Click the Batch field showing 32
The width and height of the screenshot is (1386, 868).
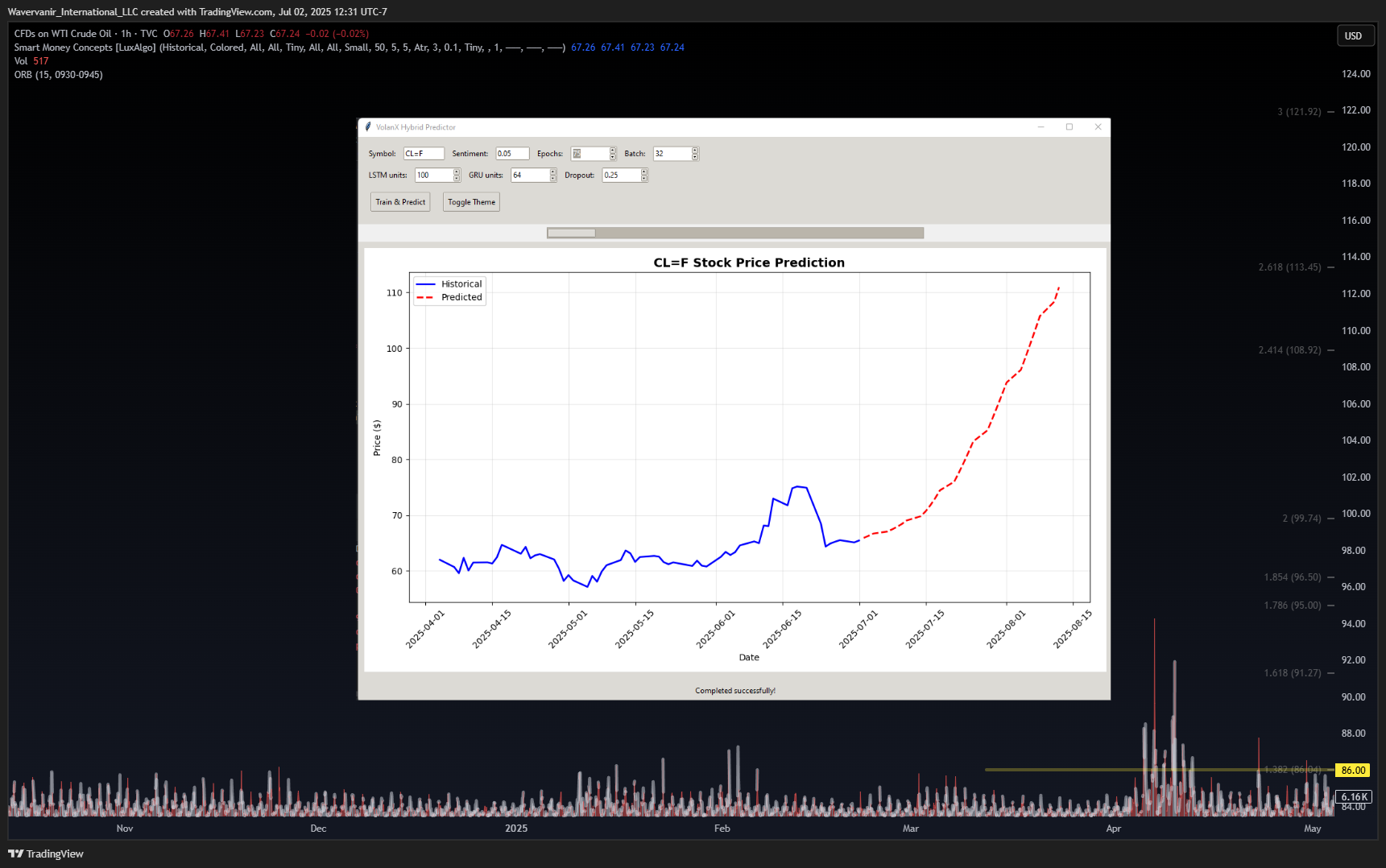point(672,154)
